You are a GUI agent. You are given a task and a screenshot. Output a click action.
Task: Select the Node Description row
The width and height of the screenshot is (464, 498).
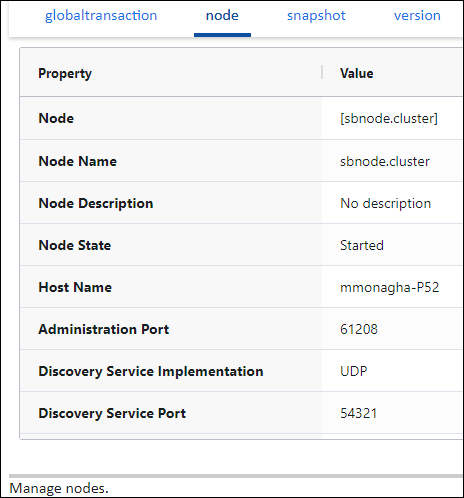point(242,203)
